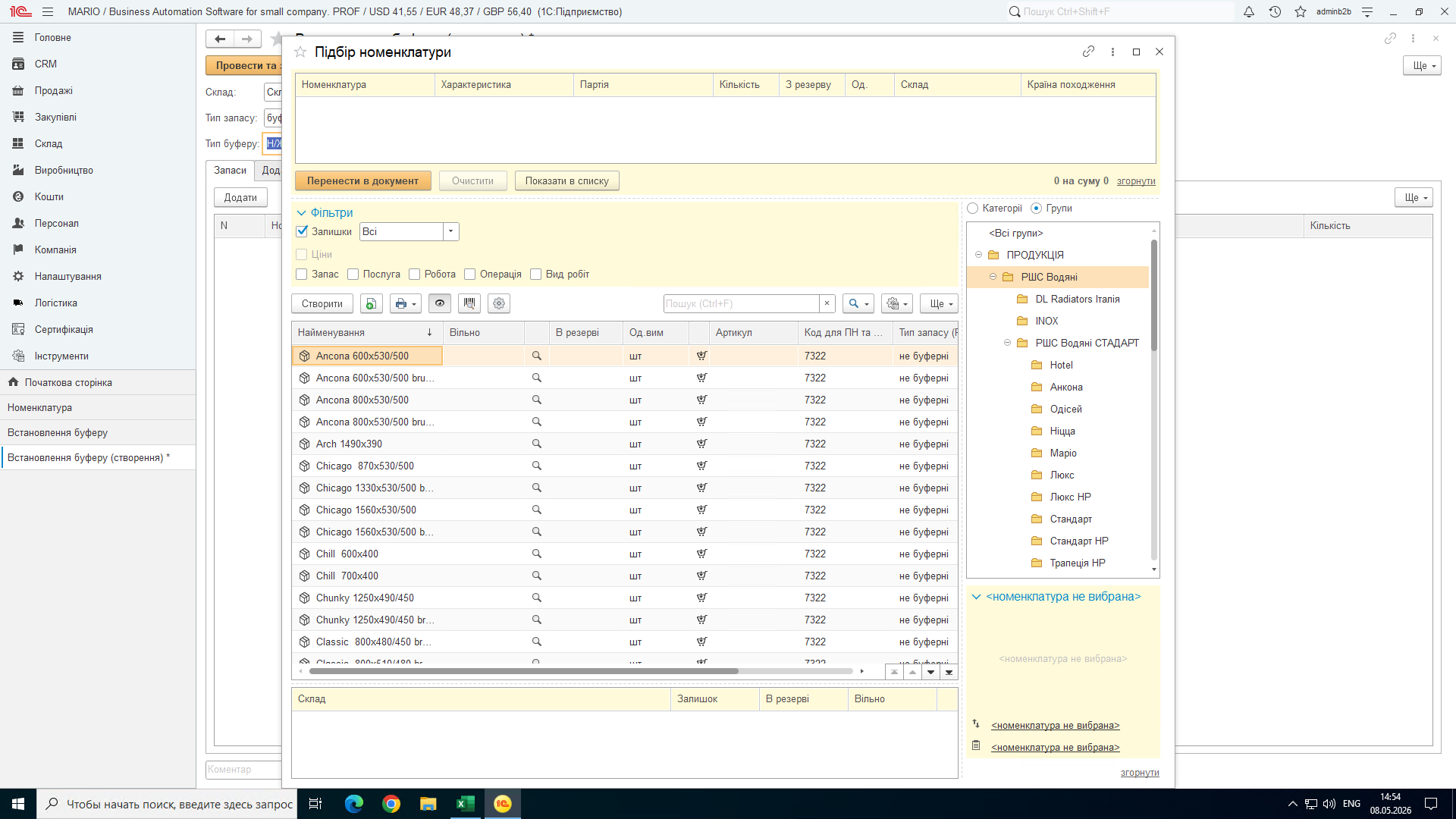The height and width of the screenshot is (819, 1456).
Task: Click magnifier icon in Chill 600x400 row
Action: (x=537, y=554)
